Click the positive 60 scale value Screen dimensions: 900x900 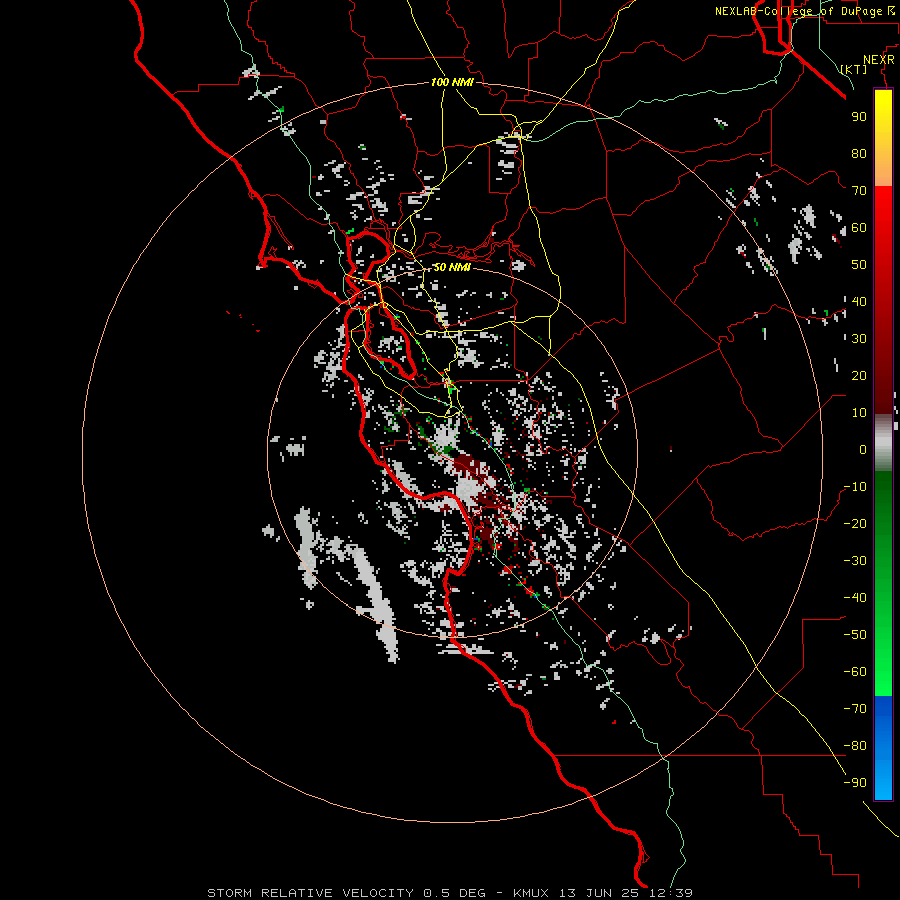[x=859, y=227]
